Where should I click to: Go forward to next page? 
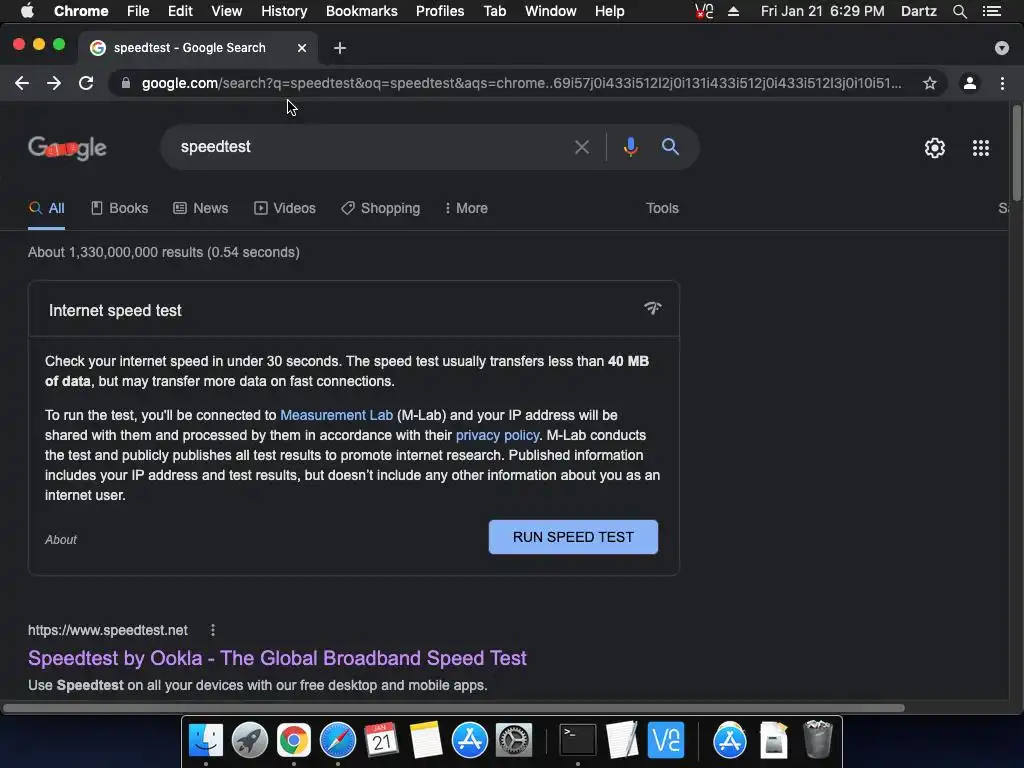[x=54, y=83]
